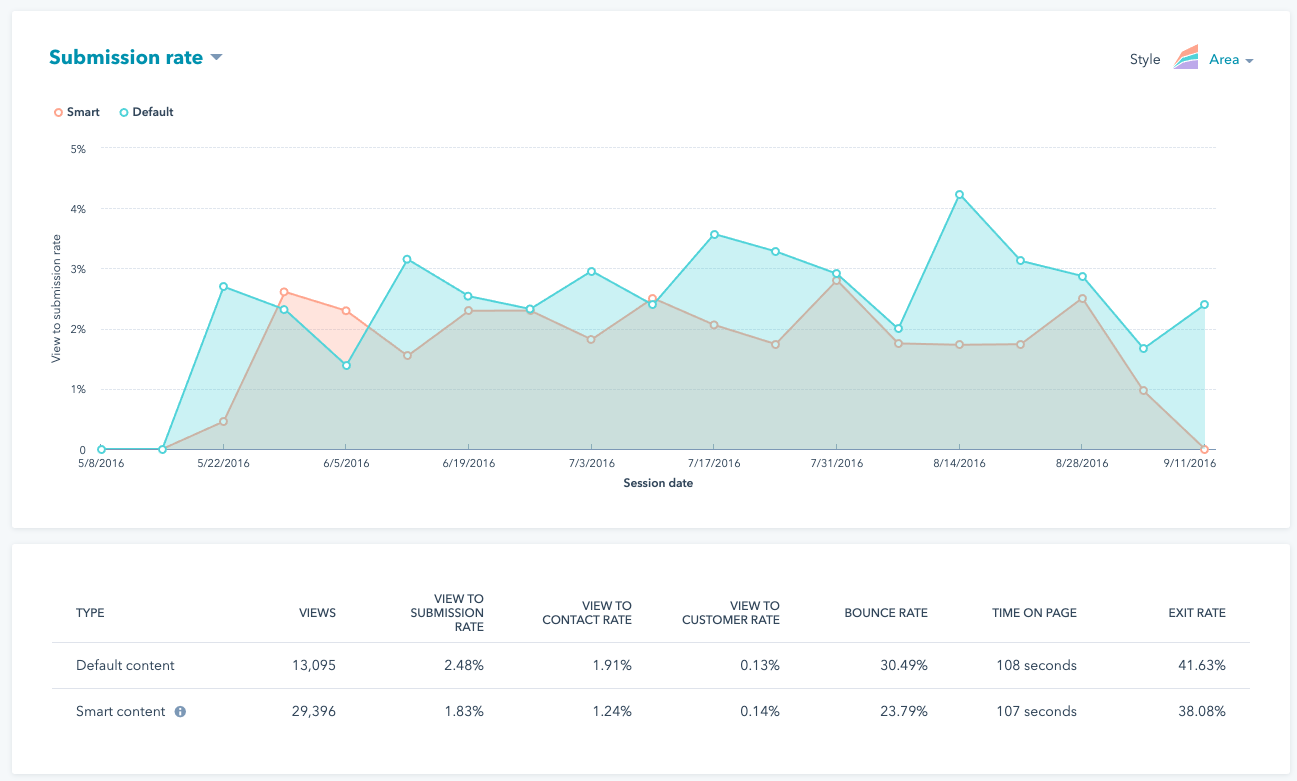The height and width of the screenshot is (781, 1297).
Task: Open the Submission rate metric dropdown
Action: point(135,58)
